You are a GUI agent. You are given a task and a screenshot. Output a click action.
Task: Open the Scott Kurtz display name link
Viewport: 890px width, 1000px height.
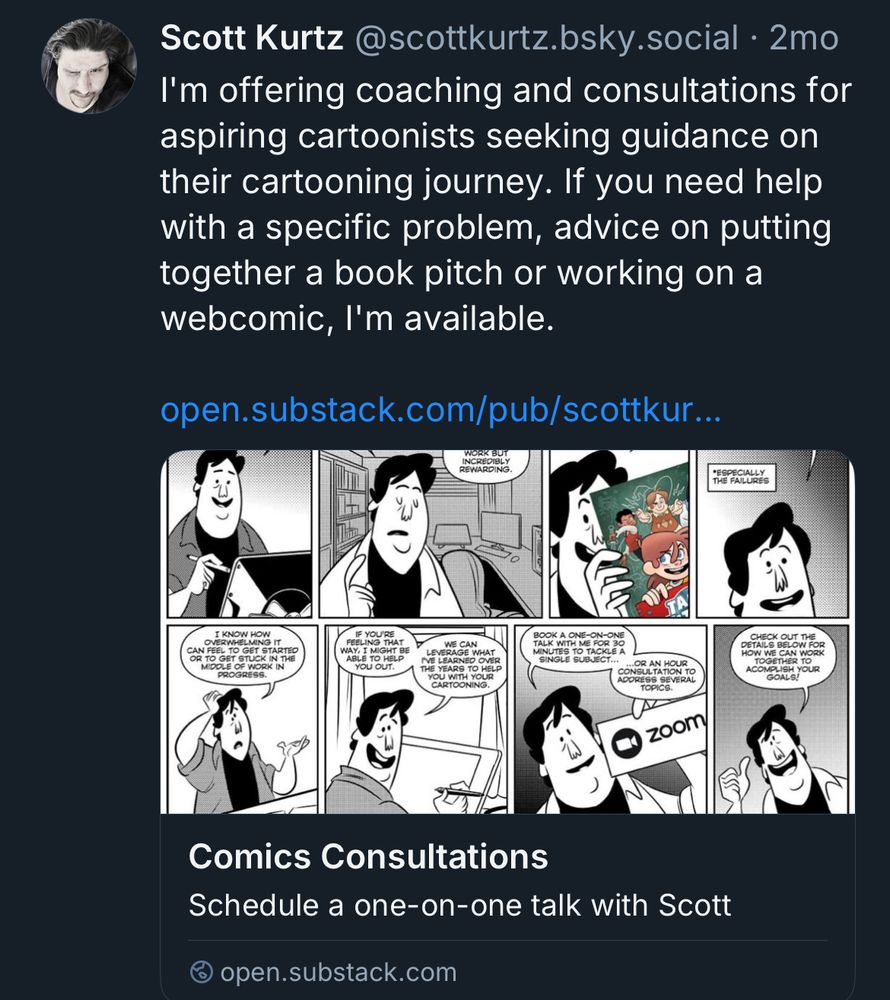251,39
